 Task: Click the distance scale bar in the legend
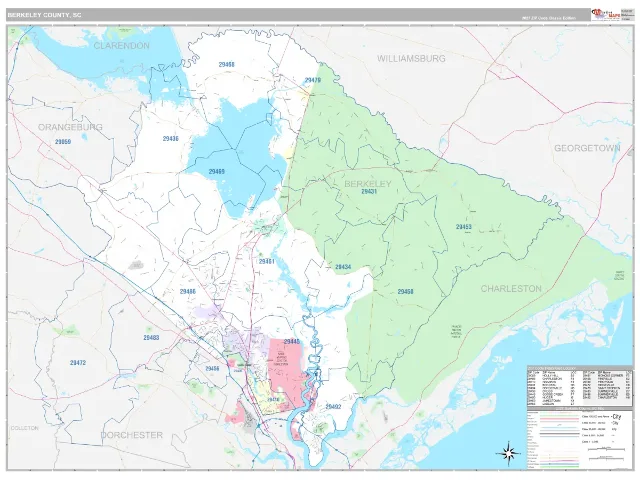pyautogui.click(x=606, y=449)
